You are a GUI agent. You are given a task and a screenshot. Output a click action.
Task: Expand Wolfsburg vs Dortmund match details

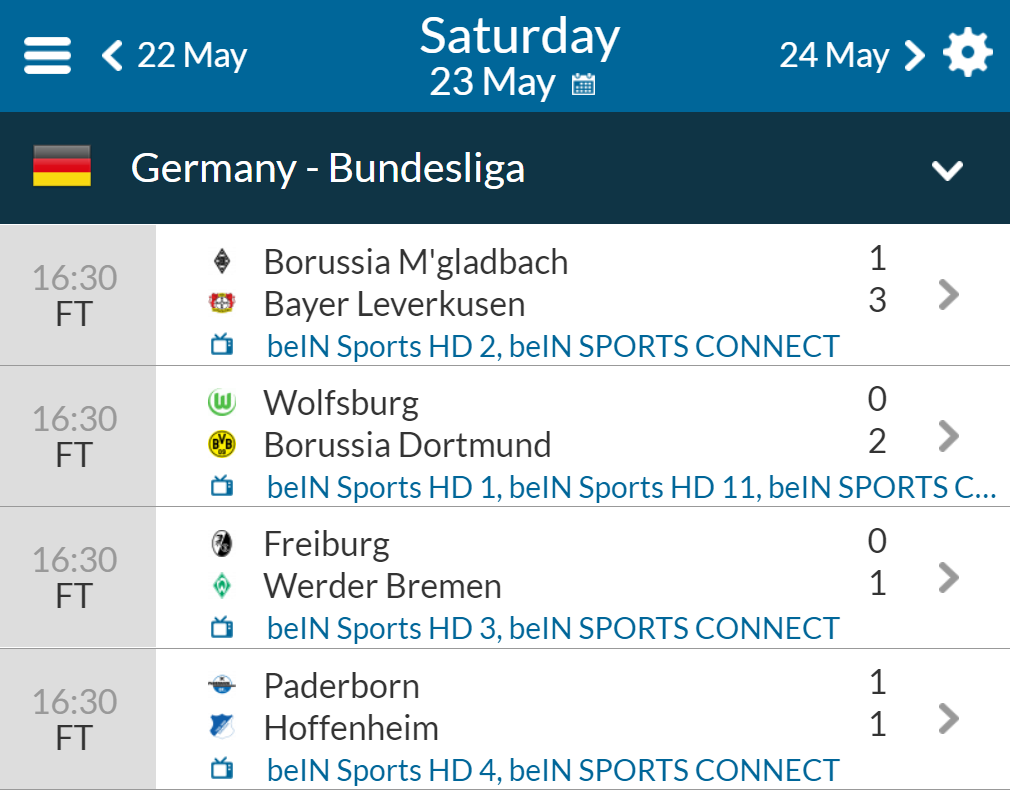(948, 436)
